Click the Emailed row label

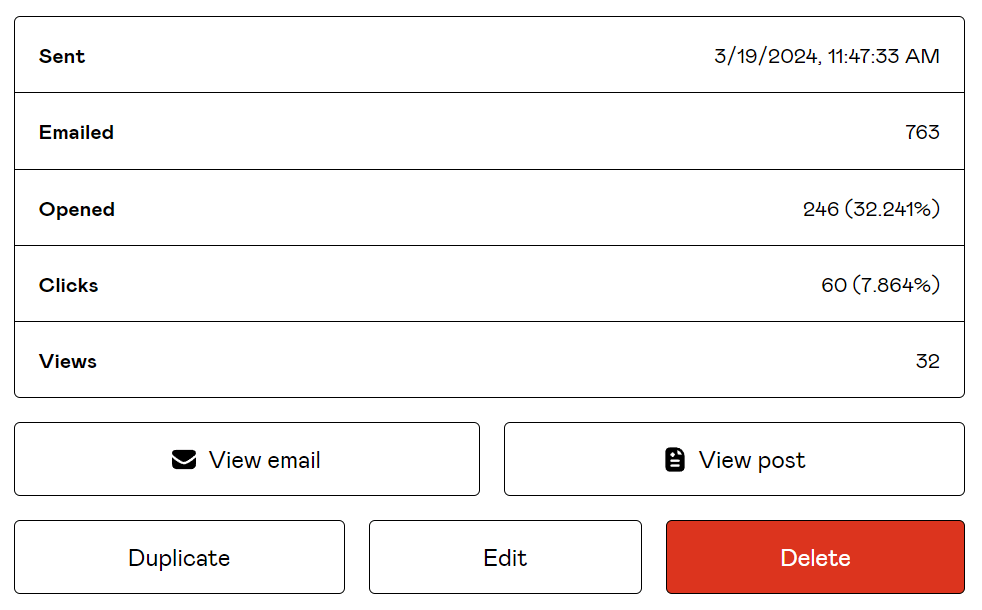pyautogui.click(x=76, y=132)
